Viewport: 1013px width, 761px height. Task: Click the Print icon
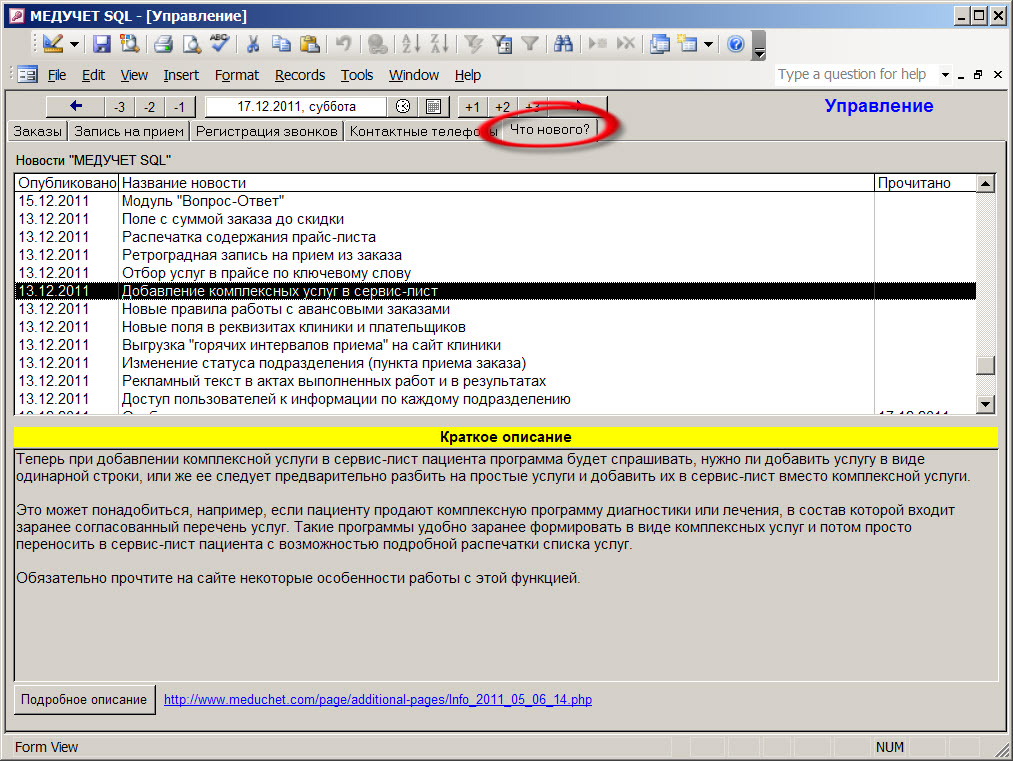tap(163, 44)
